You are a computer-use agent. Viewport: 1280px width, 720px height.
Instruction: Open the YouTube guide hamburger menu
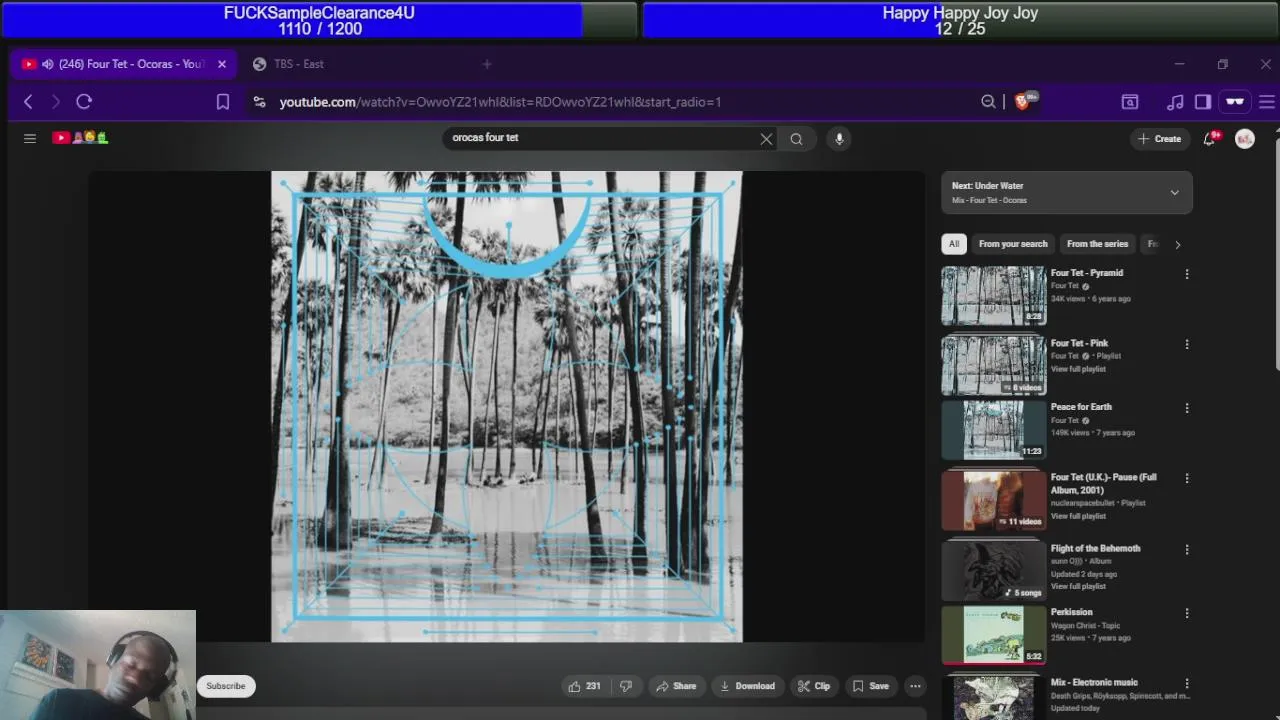[x=30, y=138]
